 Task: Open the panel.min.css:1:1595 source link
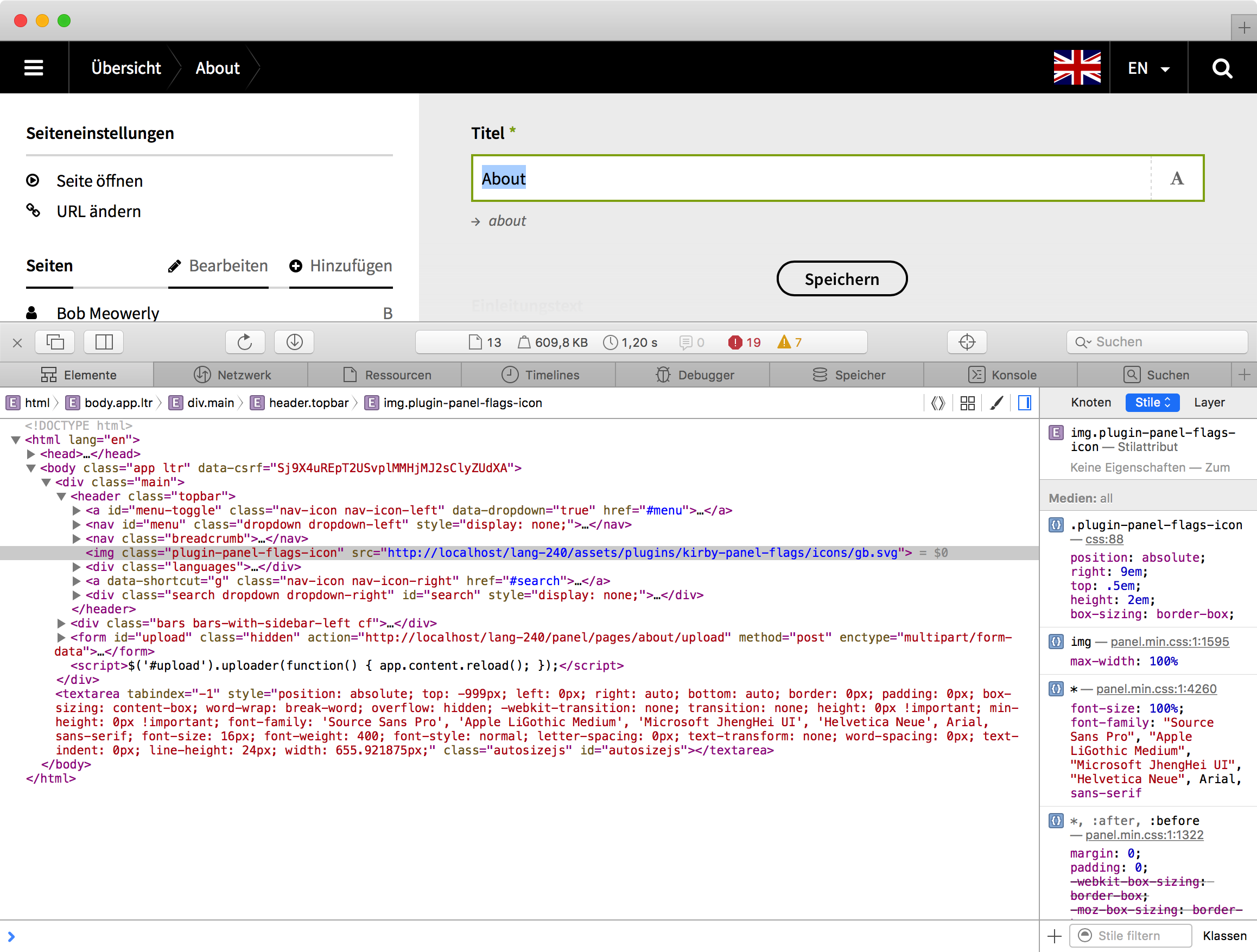point(1170,642)
